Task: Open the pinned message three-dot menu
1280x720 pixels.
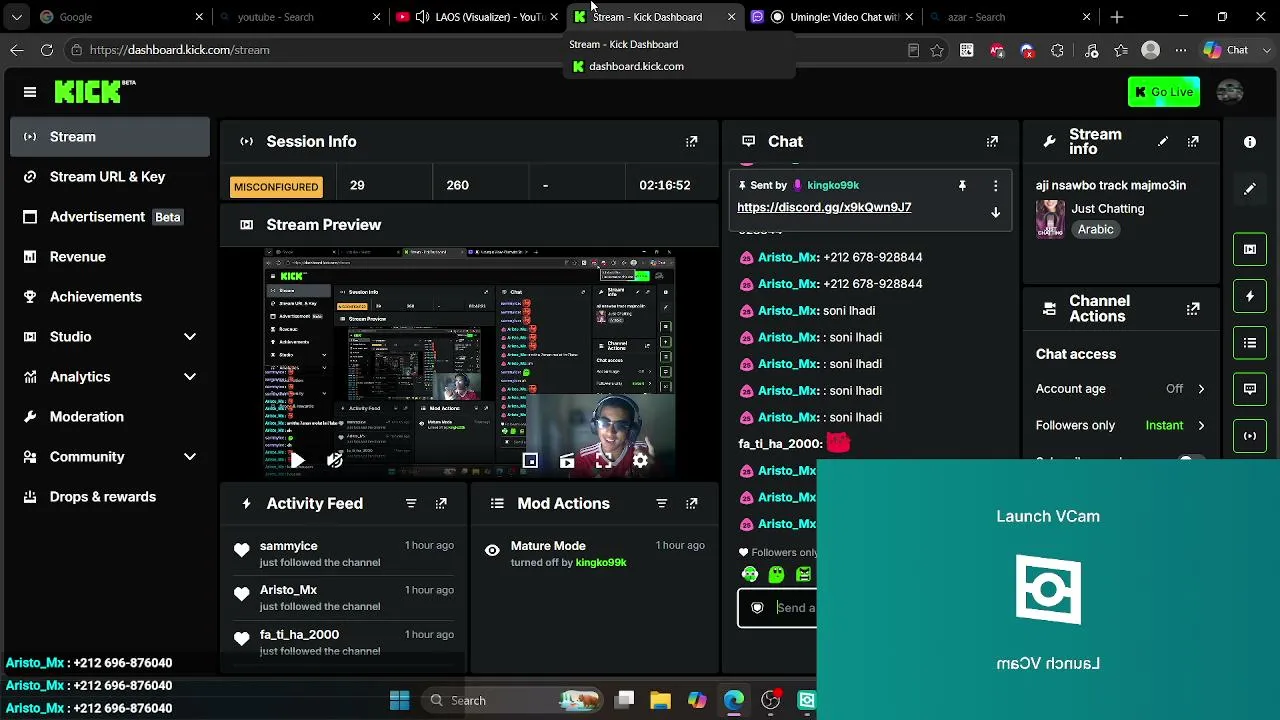Action: coord(995,185)
